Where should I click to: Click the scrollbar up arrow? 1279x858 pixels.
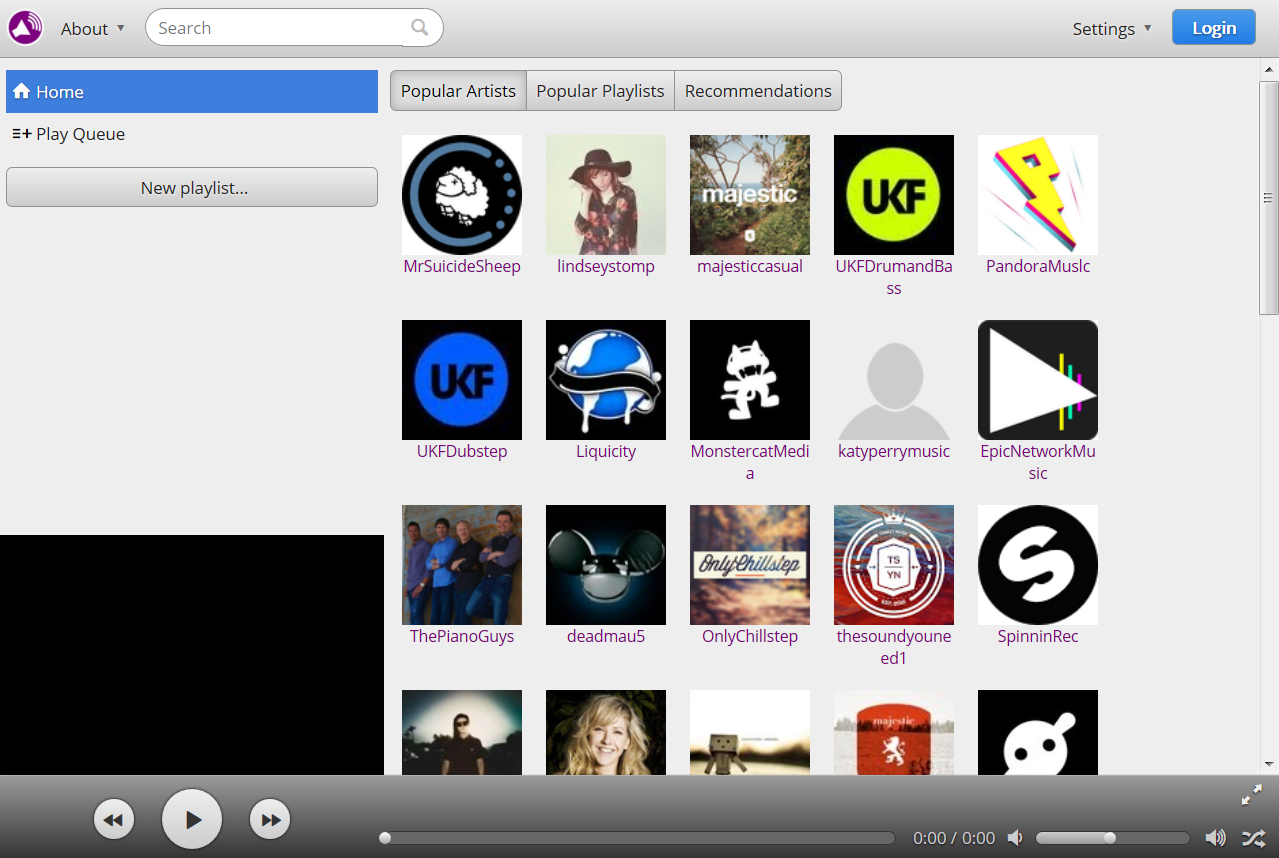pos(1269,69)
